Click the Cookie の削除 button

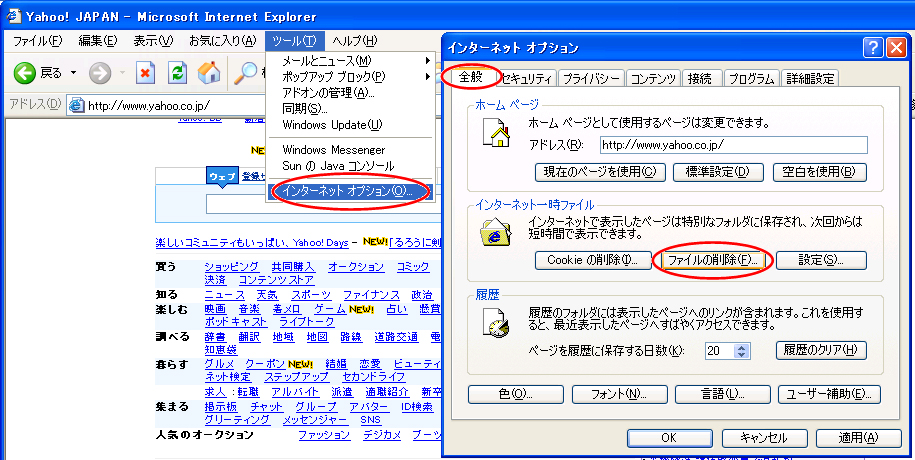pos(593,260)
